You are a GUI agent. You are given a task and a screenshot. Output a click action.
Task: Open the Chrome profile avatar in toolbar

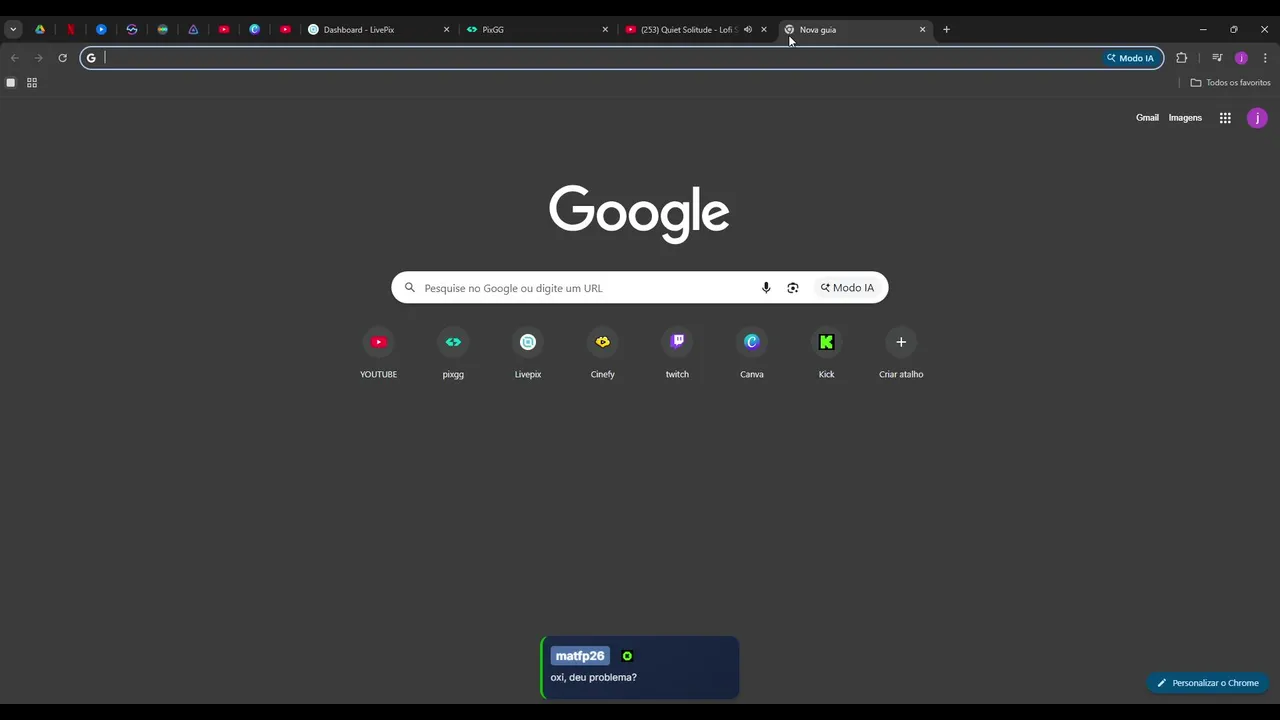pyautogui.click(x=1241, y=58)
